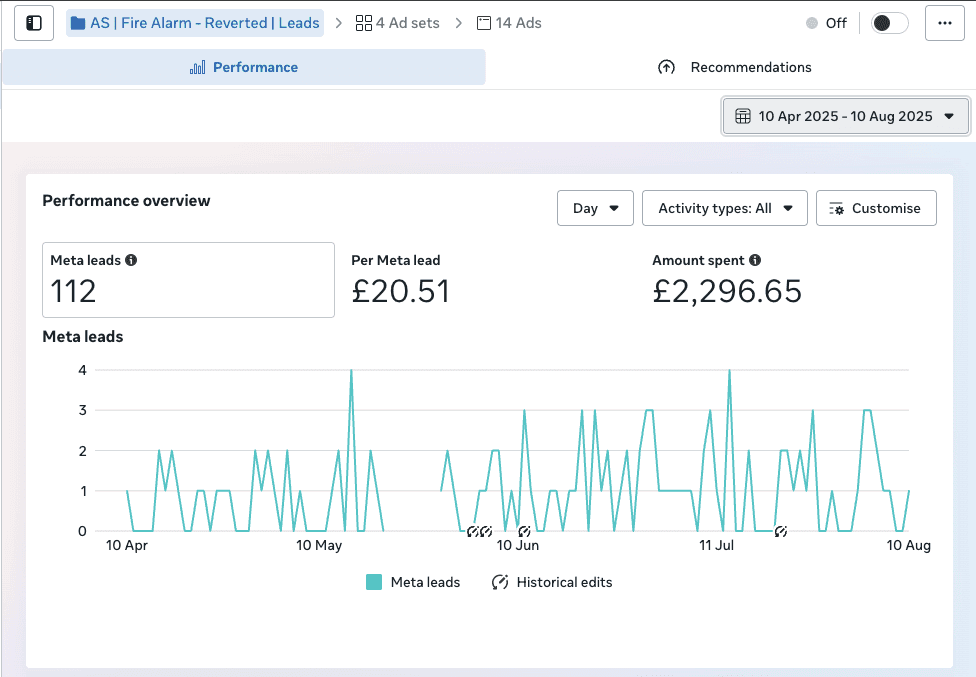The width and height of the screenshot is (976, 677).
Task: Click the Amount spent value £2,296.65
Action: pyautogui.click(x=727, y=291)
